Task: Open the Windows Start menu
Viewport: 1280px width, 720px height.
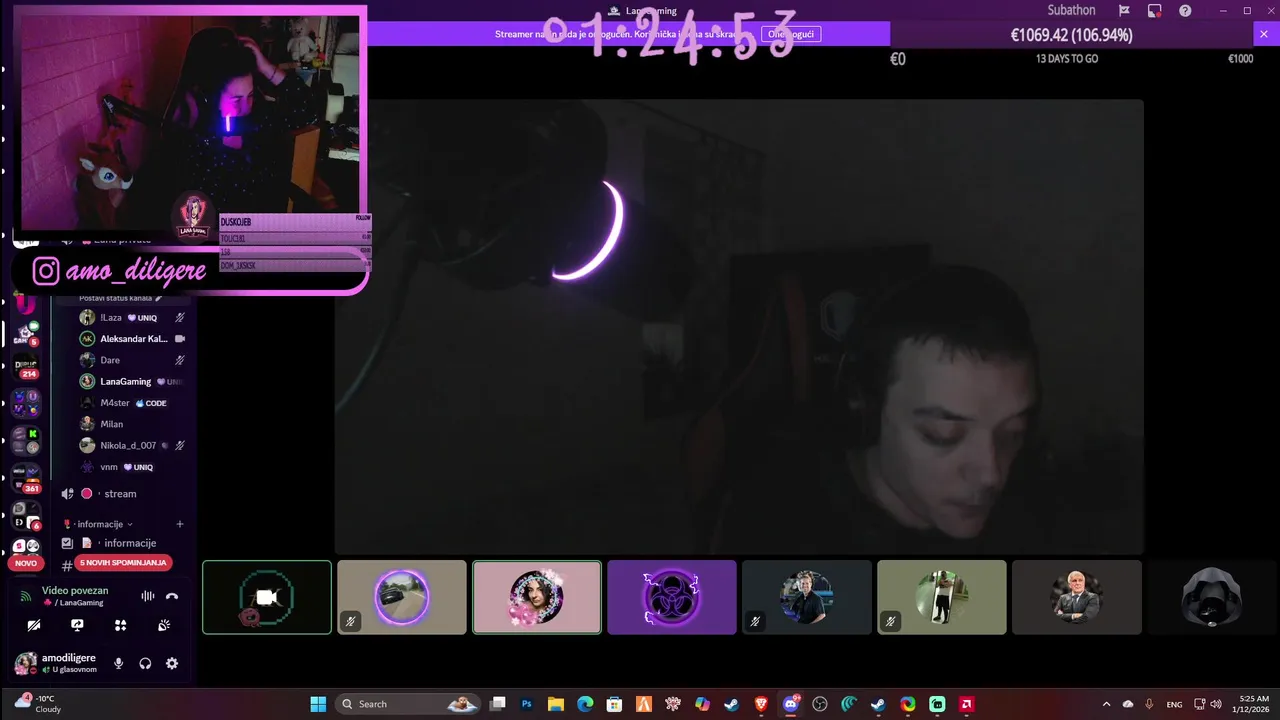Action: (x=318, y=704)
